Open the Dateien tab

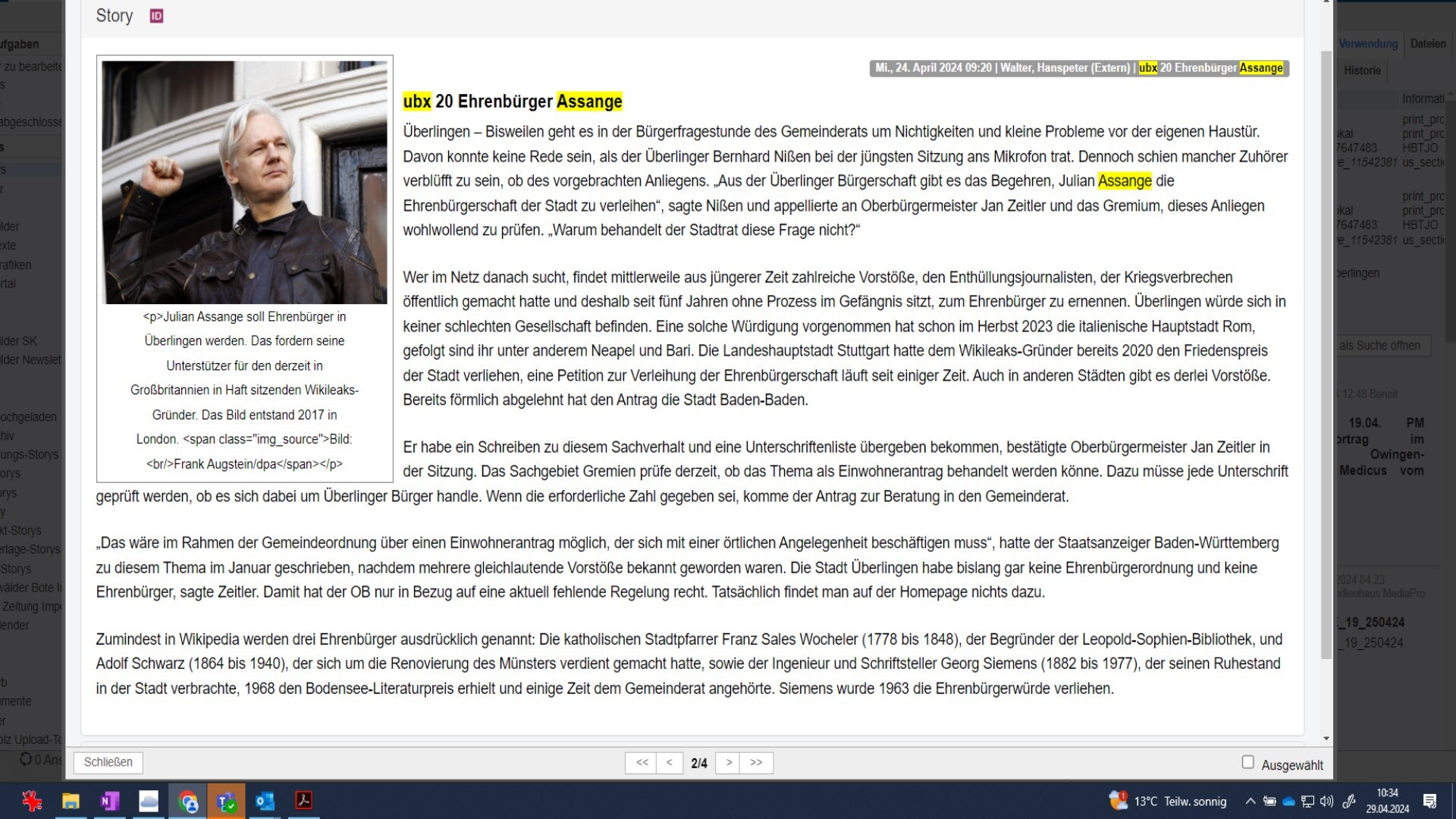[1428, 44]
